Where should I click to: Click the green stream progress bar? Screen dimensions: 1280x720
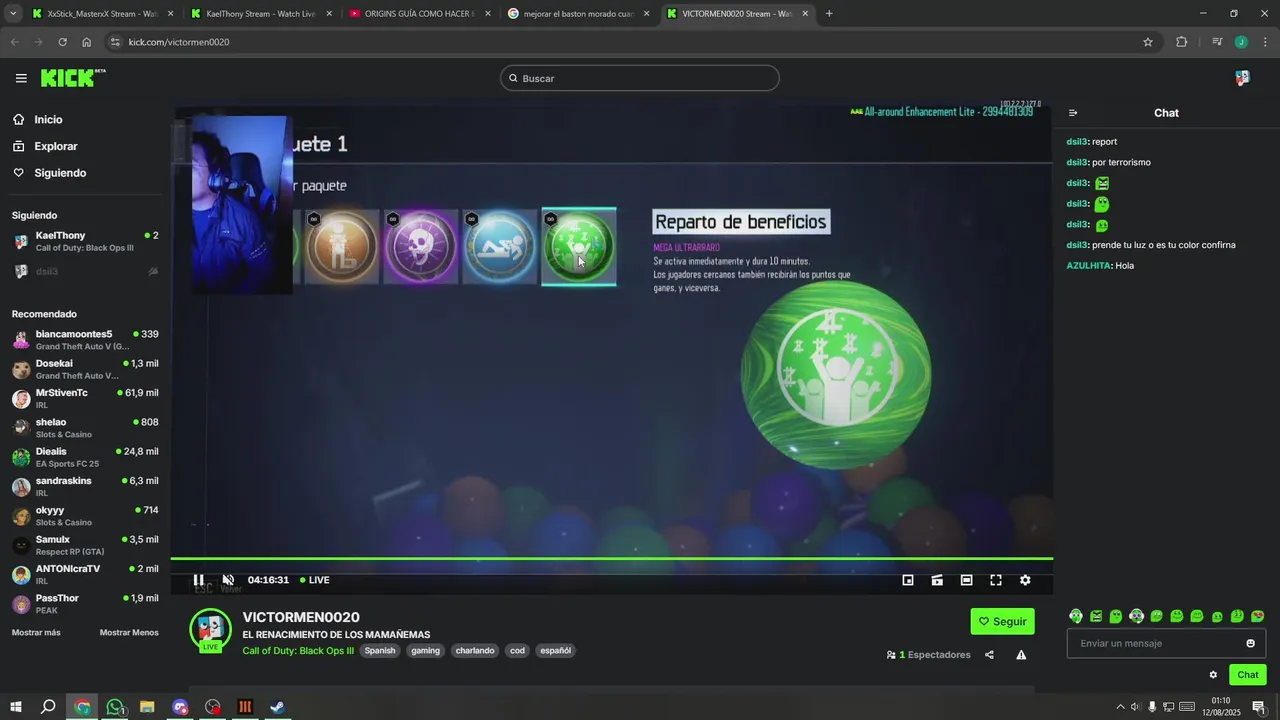611,559
